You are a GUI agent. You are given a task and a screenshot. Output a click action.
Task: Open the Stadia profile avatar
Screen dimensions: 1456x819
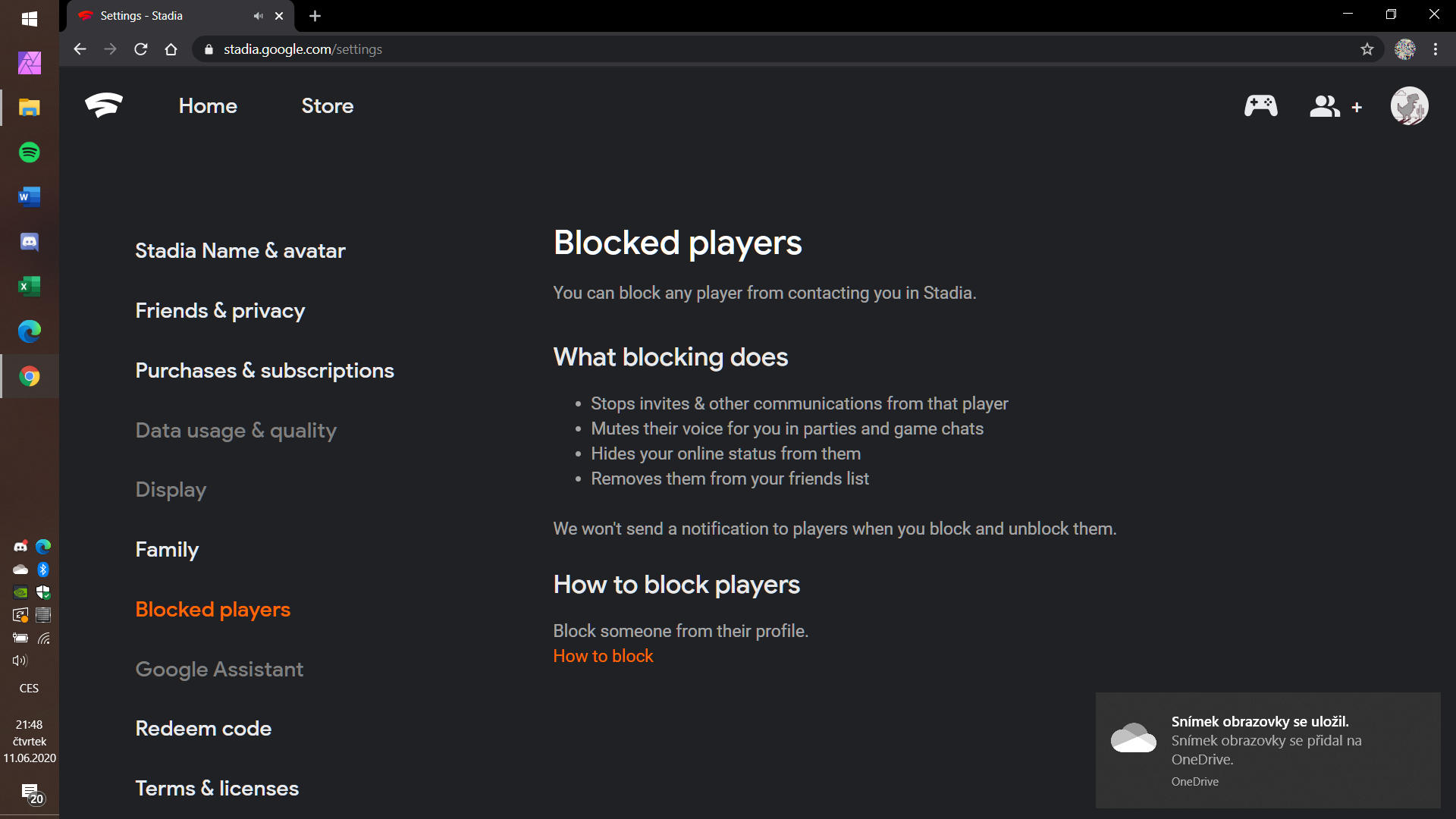point(1409,106)
